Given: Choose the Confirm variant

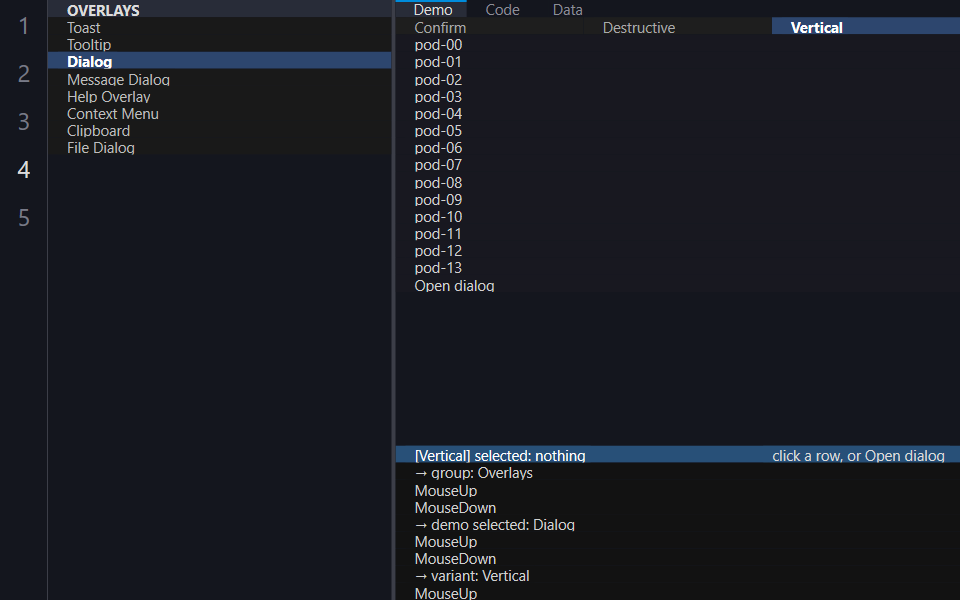Looking at the screenshot, I should [x=490, y=28].
